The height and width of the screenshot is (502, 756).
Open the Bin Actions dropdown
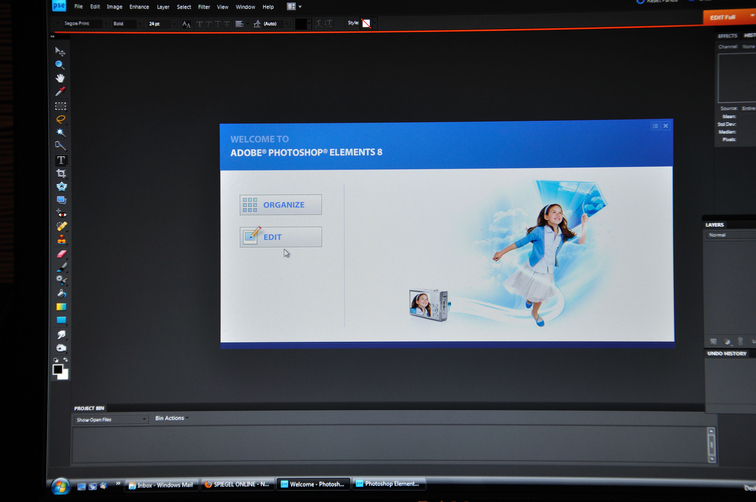172,418
